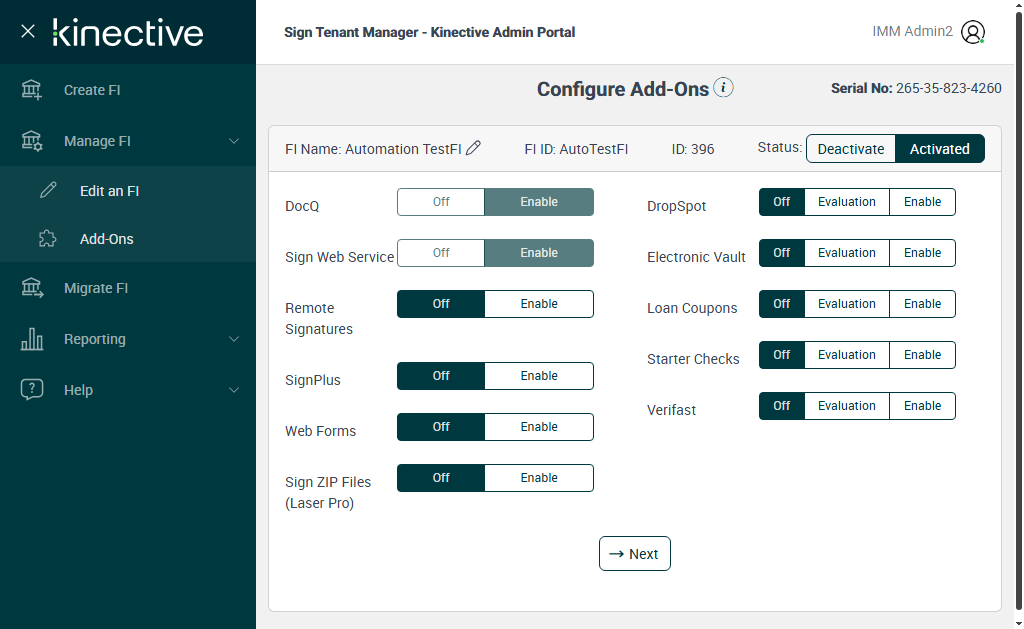Screen dimensions: 1024x629
Task: Enable Electronic Vault
Action: pyautogui.click(x=922, y=253)
